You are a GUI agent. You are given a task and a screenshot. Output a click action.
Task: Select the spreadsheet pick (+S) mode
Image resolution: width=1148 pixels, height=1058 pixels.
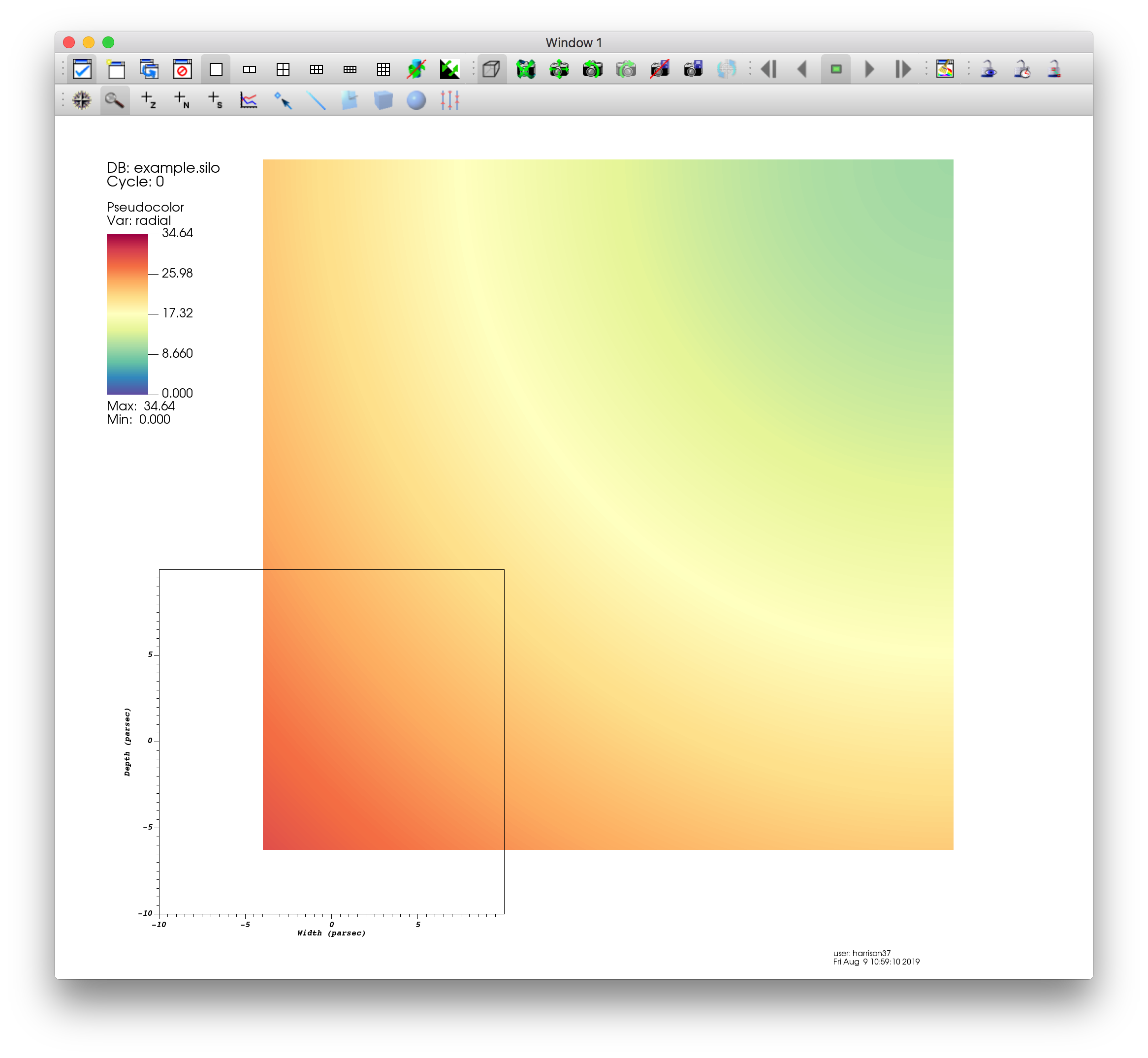216,100
